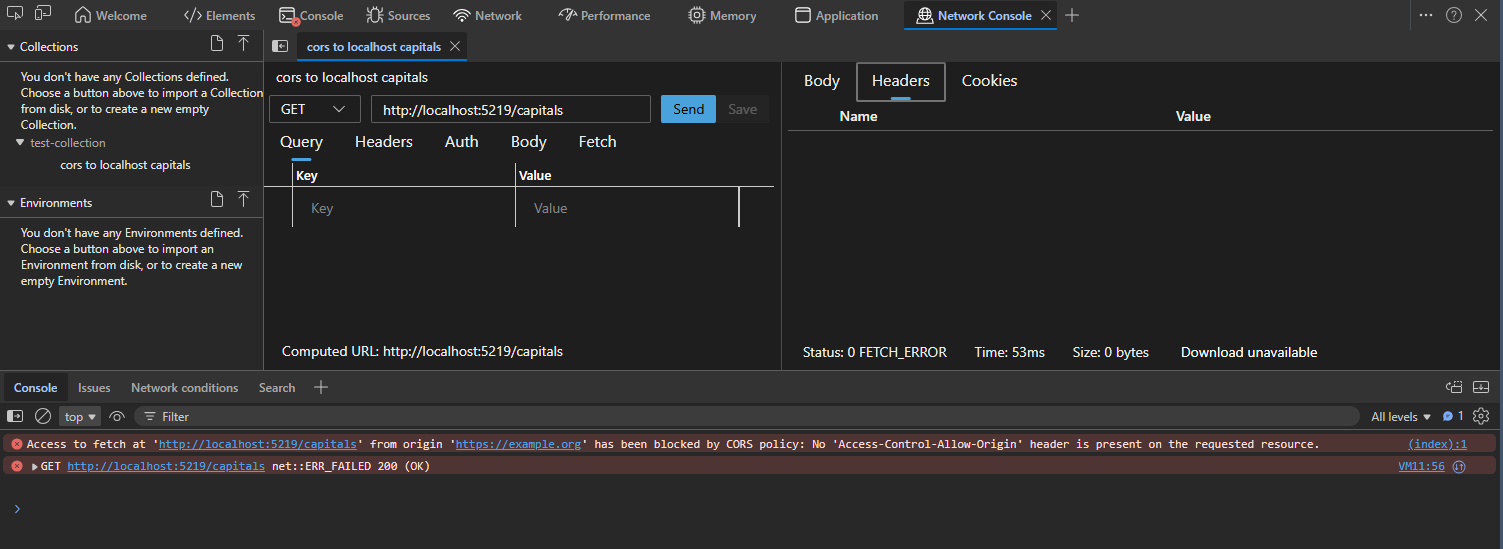
Task: Open the Network tab
Action: [487, 15]
